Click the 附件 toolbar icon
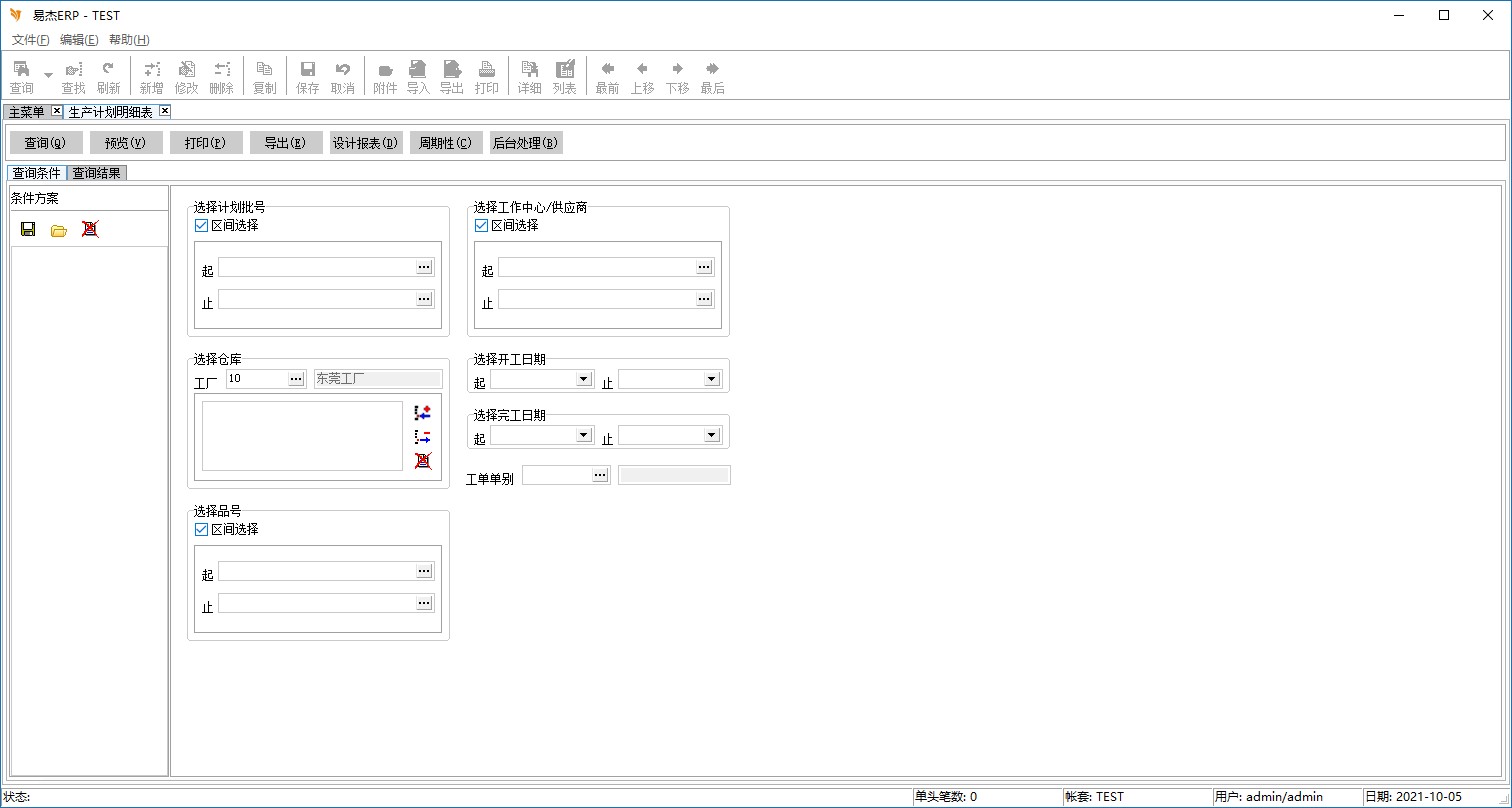This screenshot has width=1512, height=808. tap(385, 76)
